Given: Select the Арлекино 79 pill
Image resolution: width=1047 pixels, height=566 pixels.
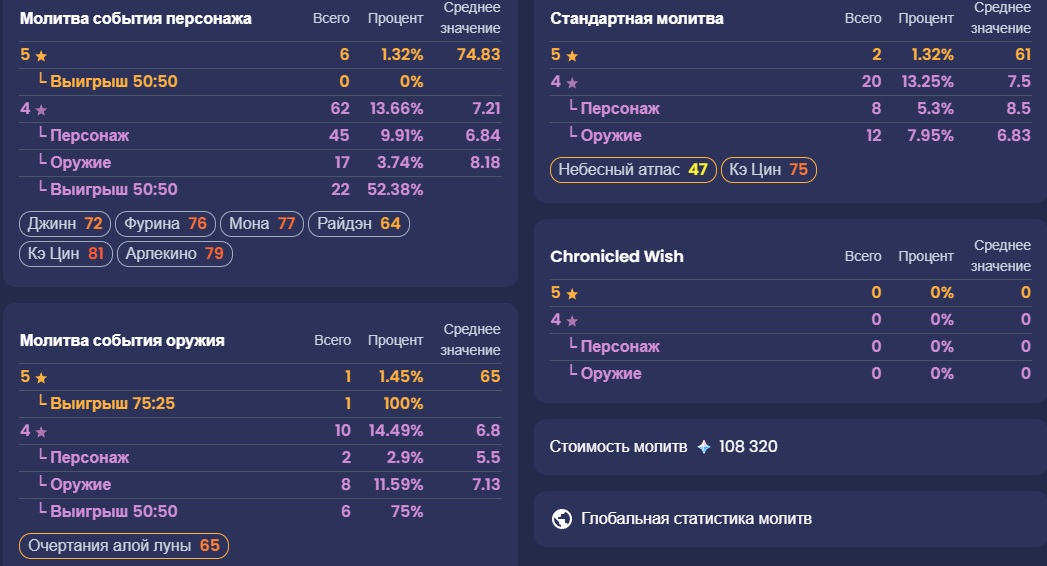Looking at the screenshot, I should 174,254.
